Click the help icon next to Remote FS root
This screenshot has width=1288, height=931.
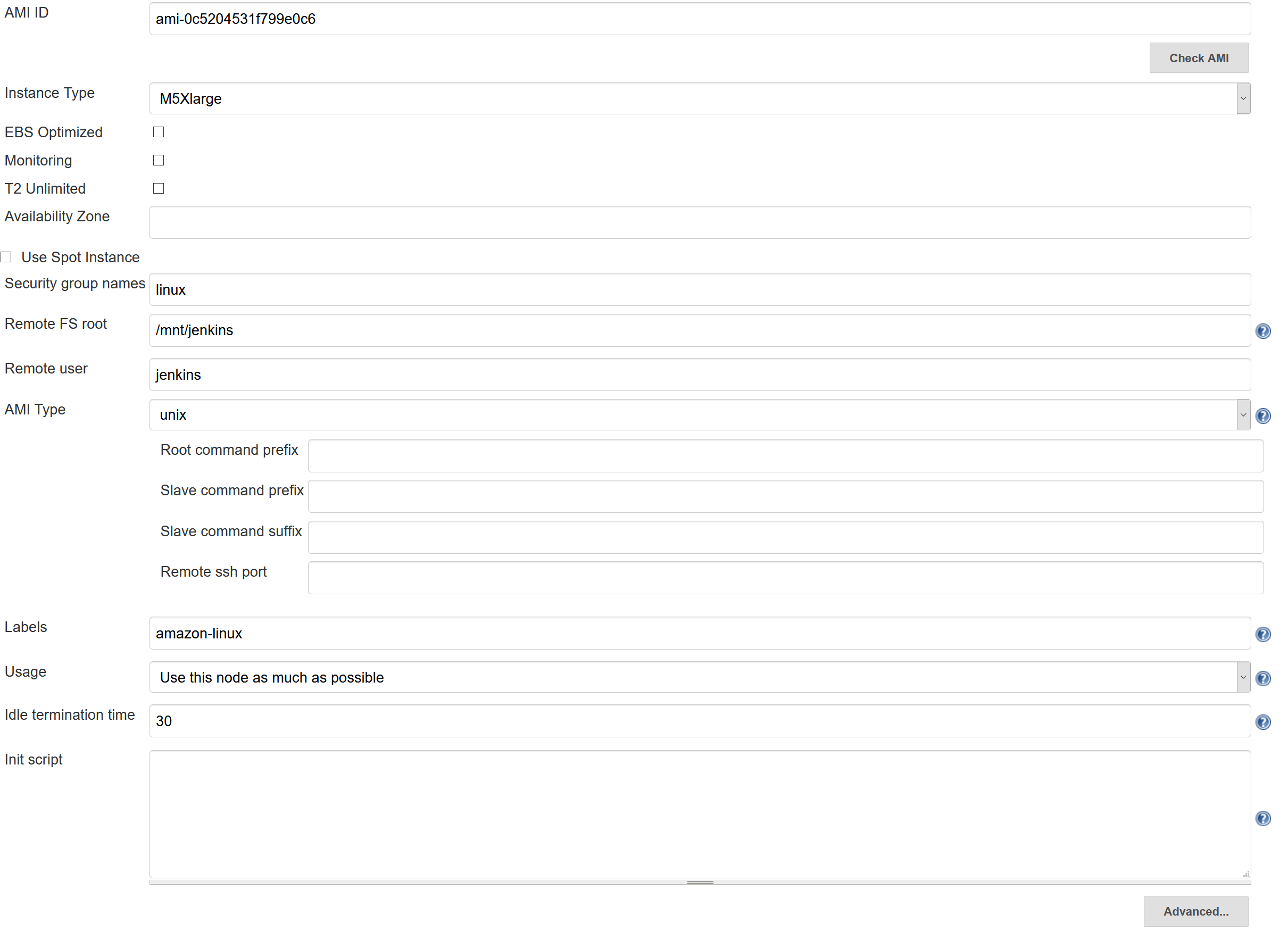[x=1263, y=330]
